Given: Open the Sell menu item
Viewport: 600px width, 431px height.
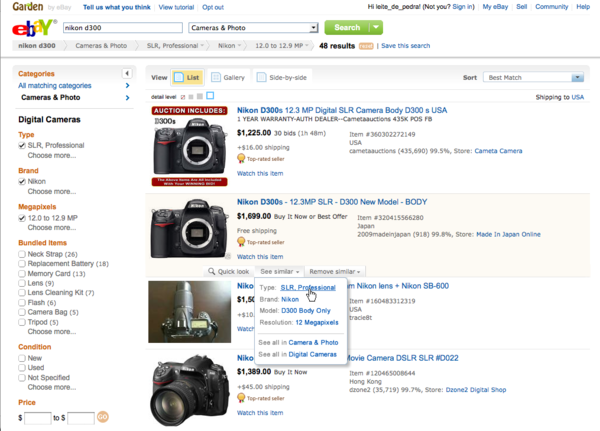Looking at the screenshot, I should pyautogui.click(x=522, y=7).
